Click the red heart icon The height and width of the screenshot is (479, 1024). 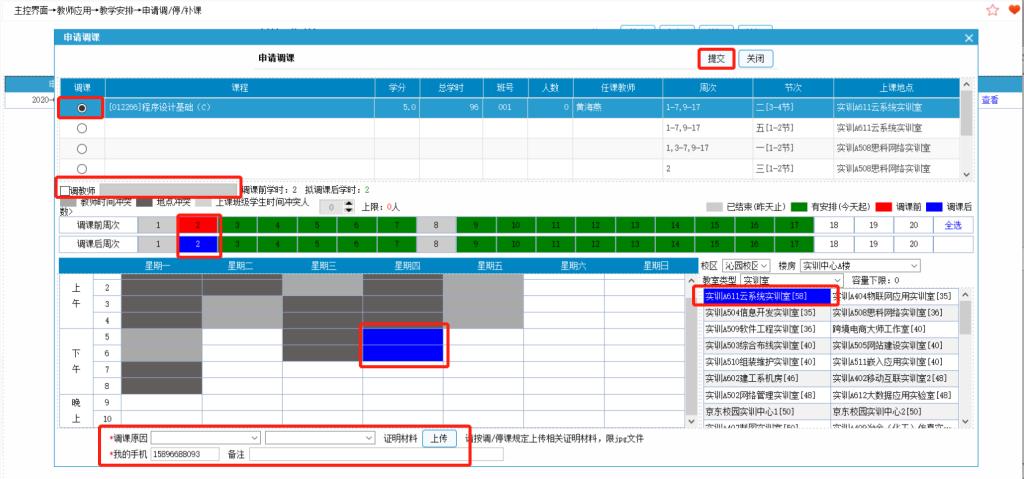[1011, 9]
